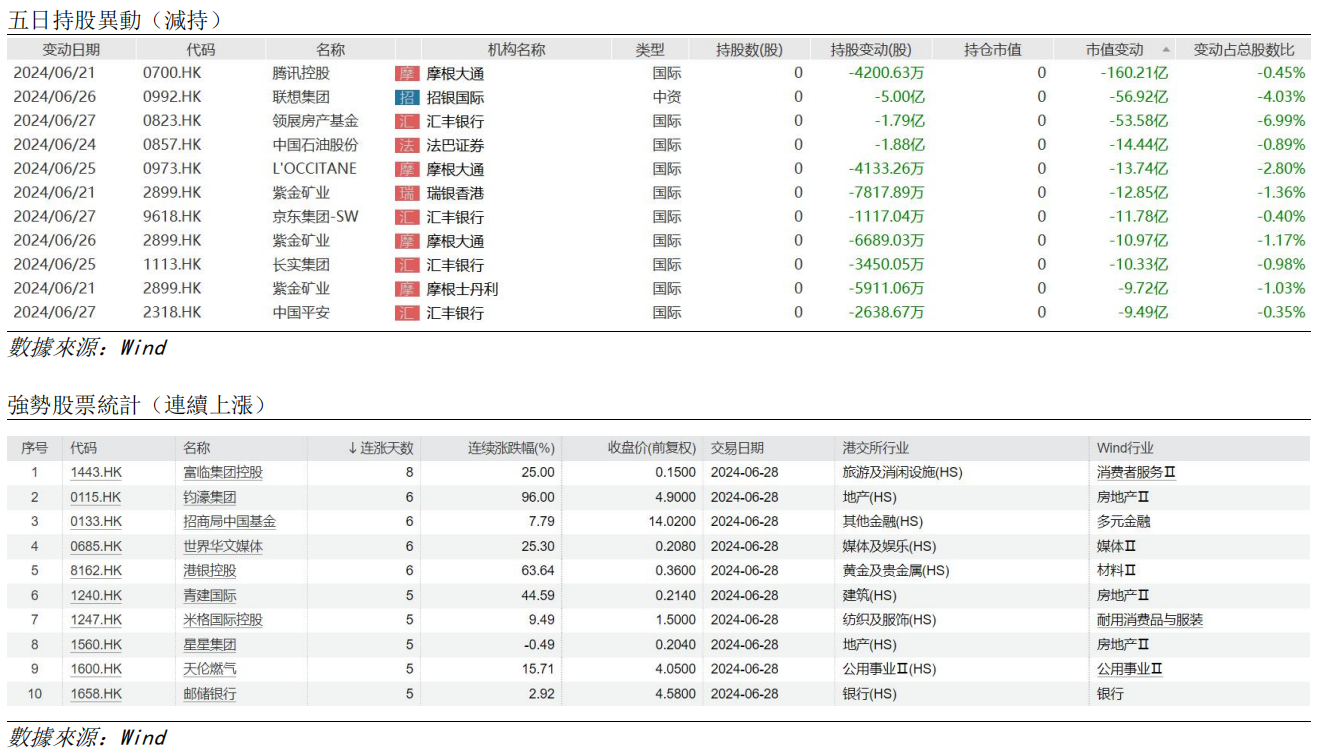The image size is (1317, 749).
Task: Open the 1240.HK stock code link
Action: 96,595
